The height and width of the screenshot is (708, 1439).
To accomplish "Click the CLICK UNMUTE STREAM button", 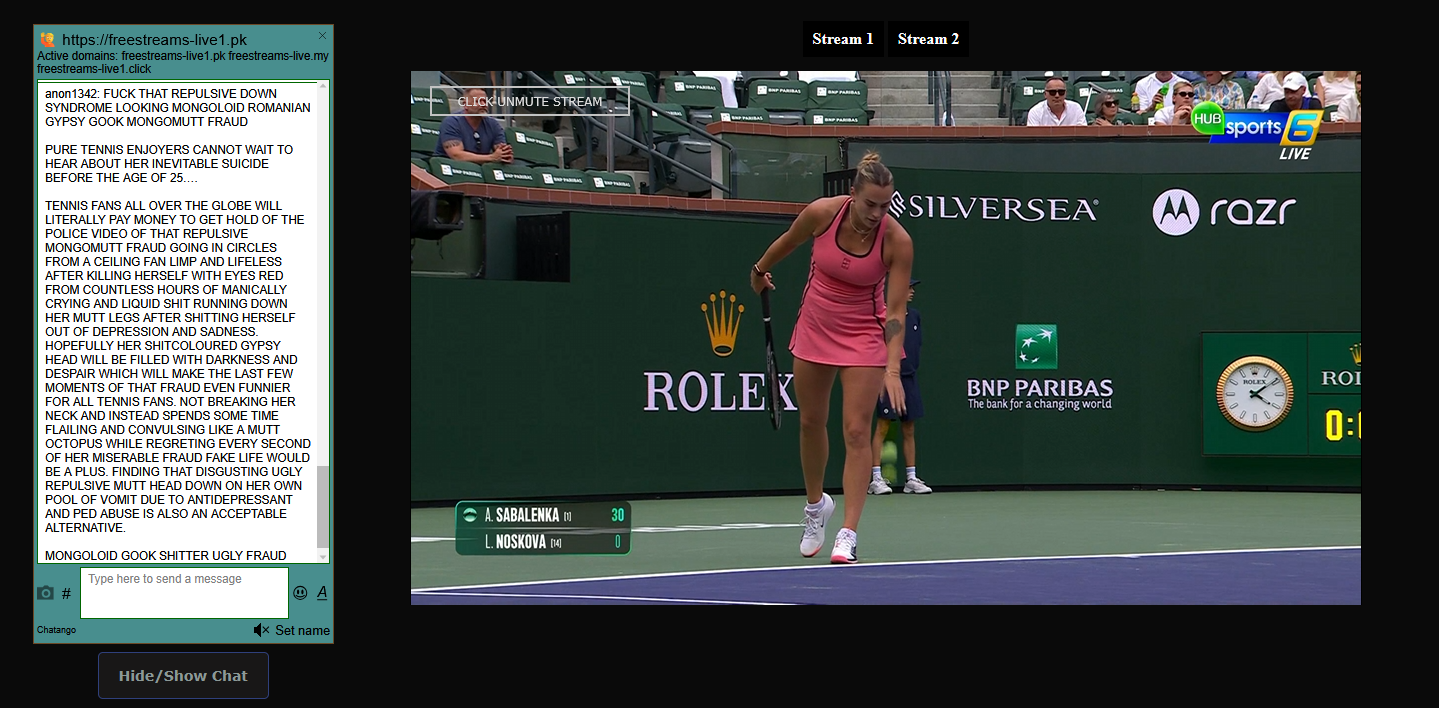I will point(530,101).
